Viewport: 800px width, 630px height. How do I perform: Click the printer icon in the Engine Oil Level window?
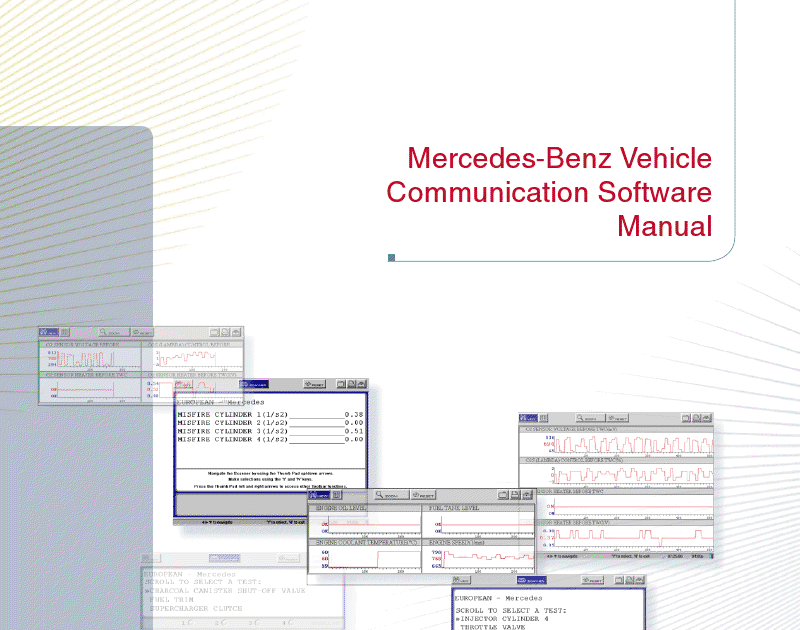[515, 495]
